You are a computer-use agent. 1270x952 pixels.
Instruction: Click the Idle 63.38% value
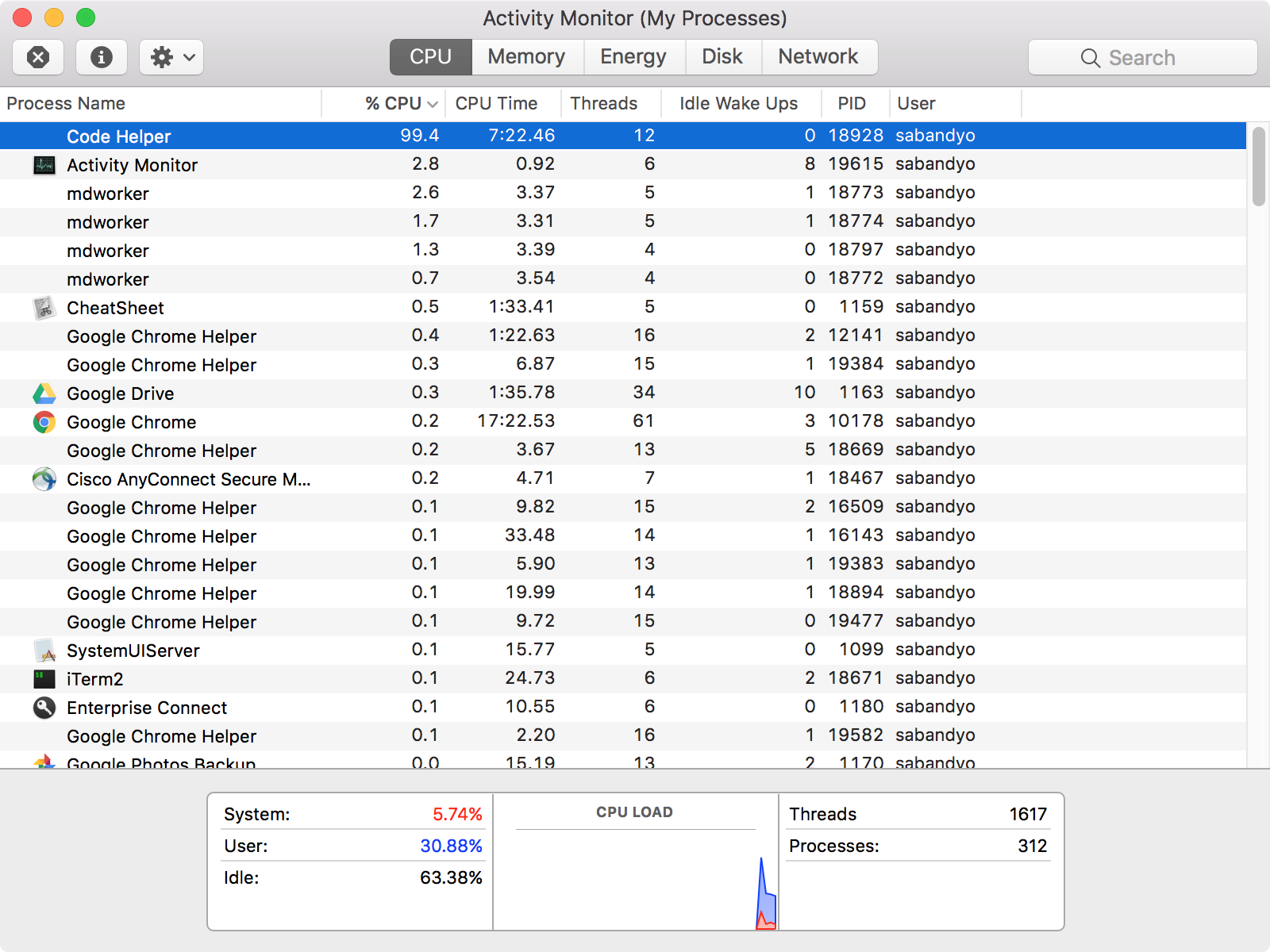451,878
